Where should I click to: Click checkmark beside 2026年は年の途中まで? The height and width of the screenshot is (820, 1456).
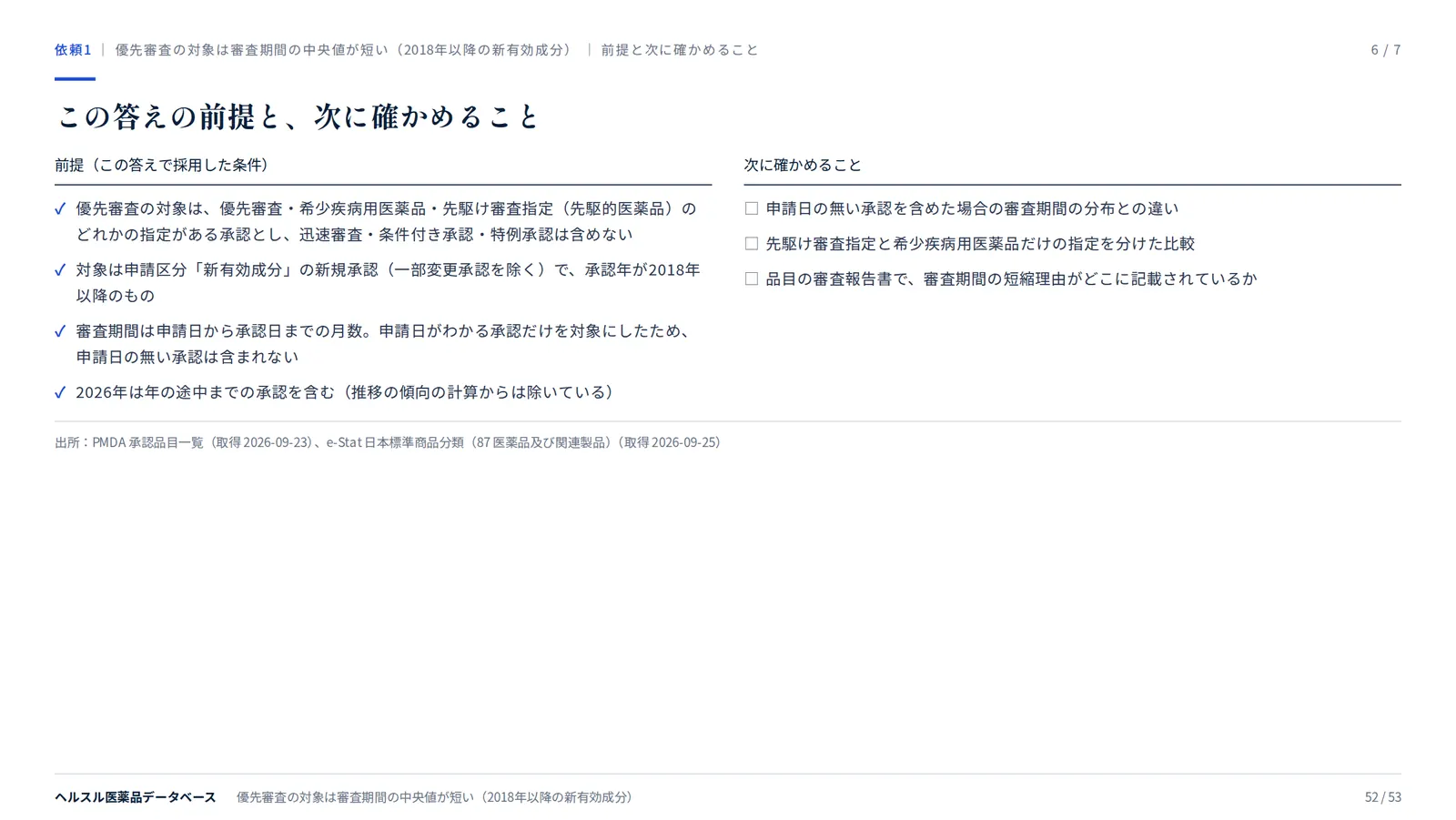pyautogui.click(x=60, y=392)
